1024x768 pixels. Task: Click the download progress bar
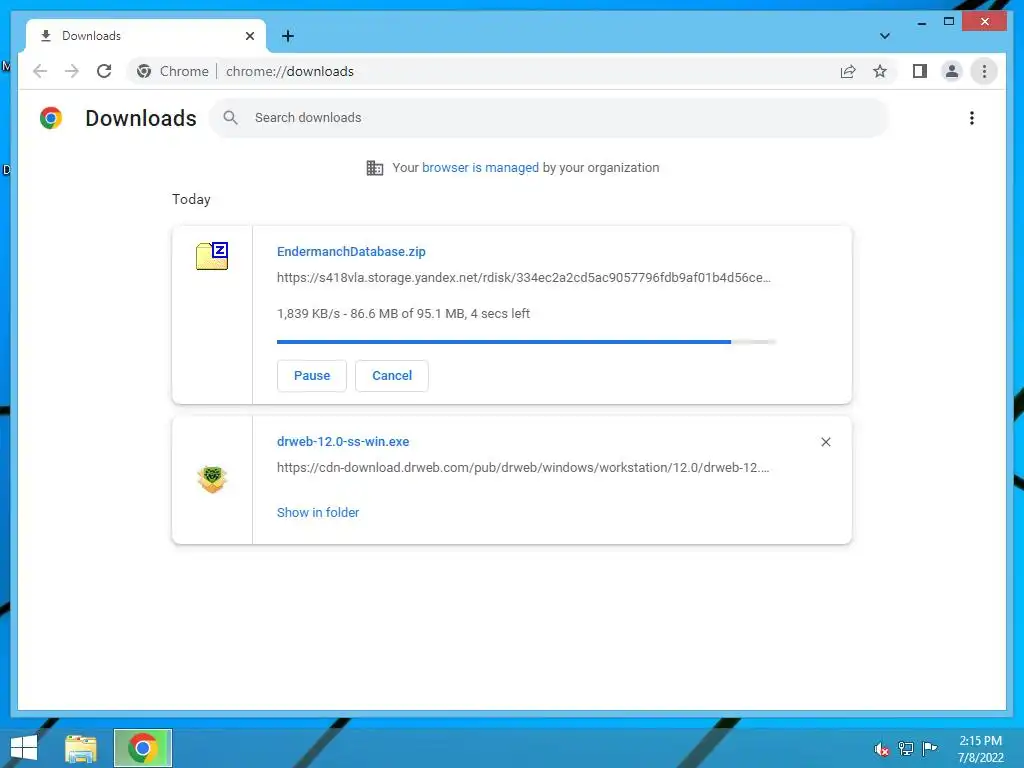click(526, 342)
